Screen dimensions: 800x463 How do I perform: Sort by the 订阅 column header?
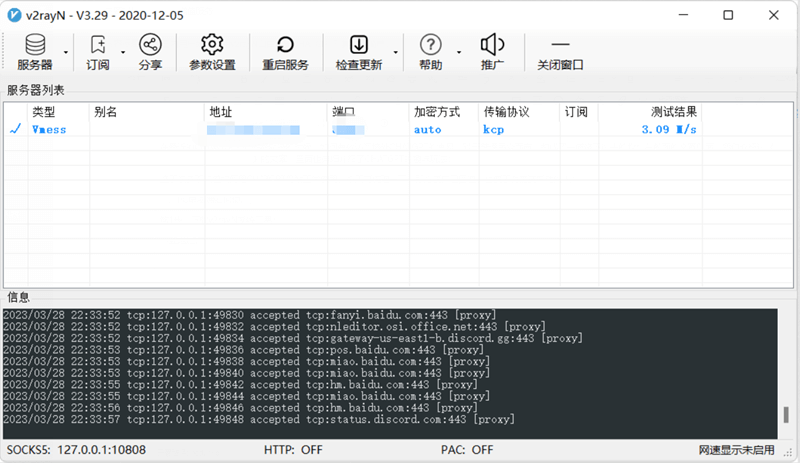point(579,112)
